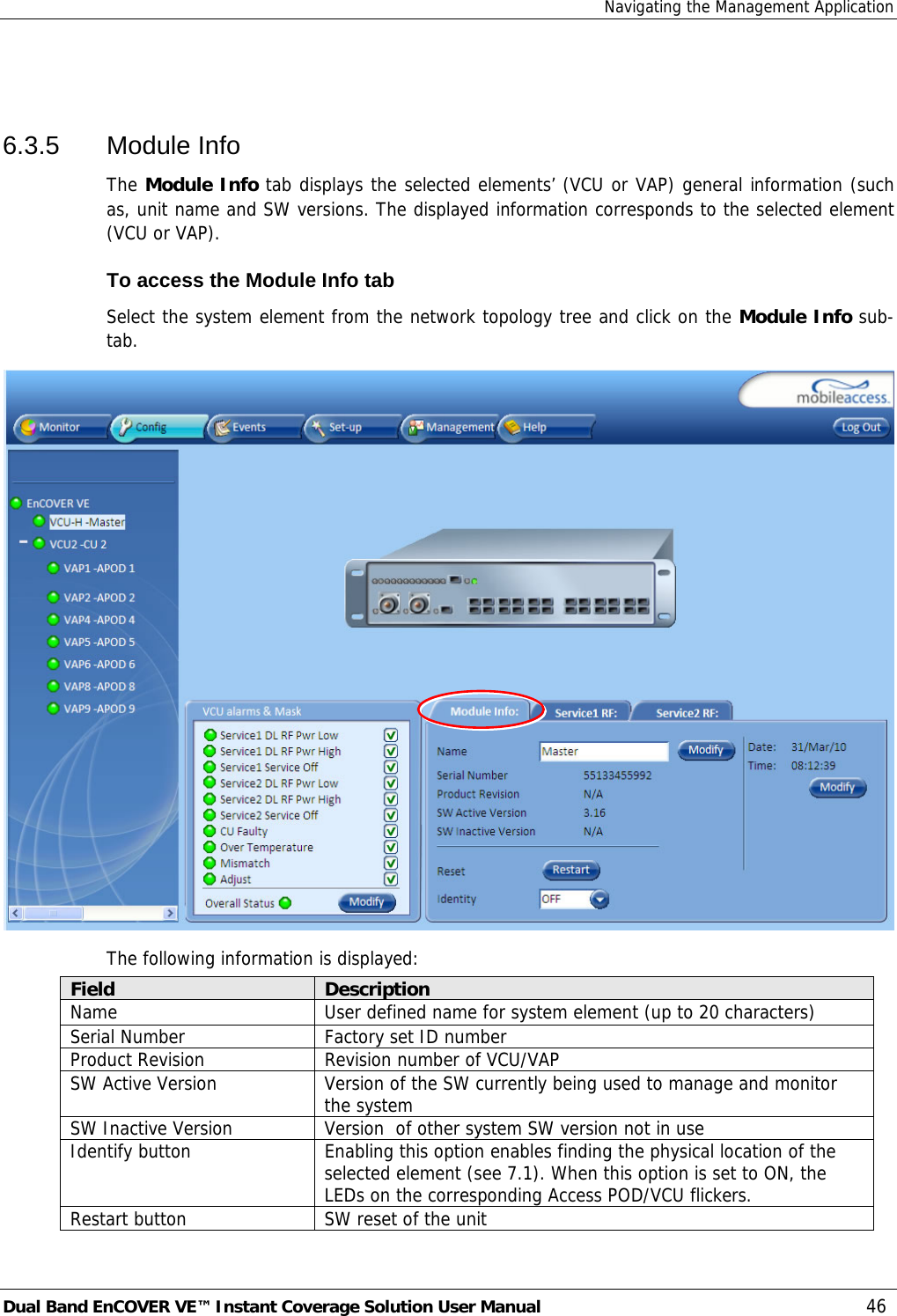Switch to Service1 RF sub-tab
This screenshot has width=897, height=1316.
(585, 713)
